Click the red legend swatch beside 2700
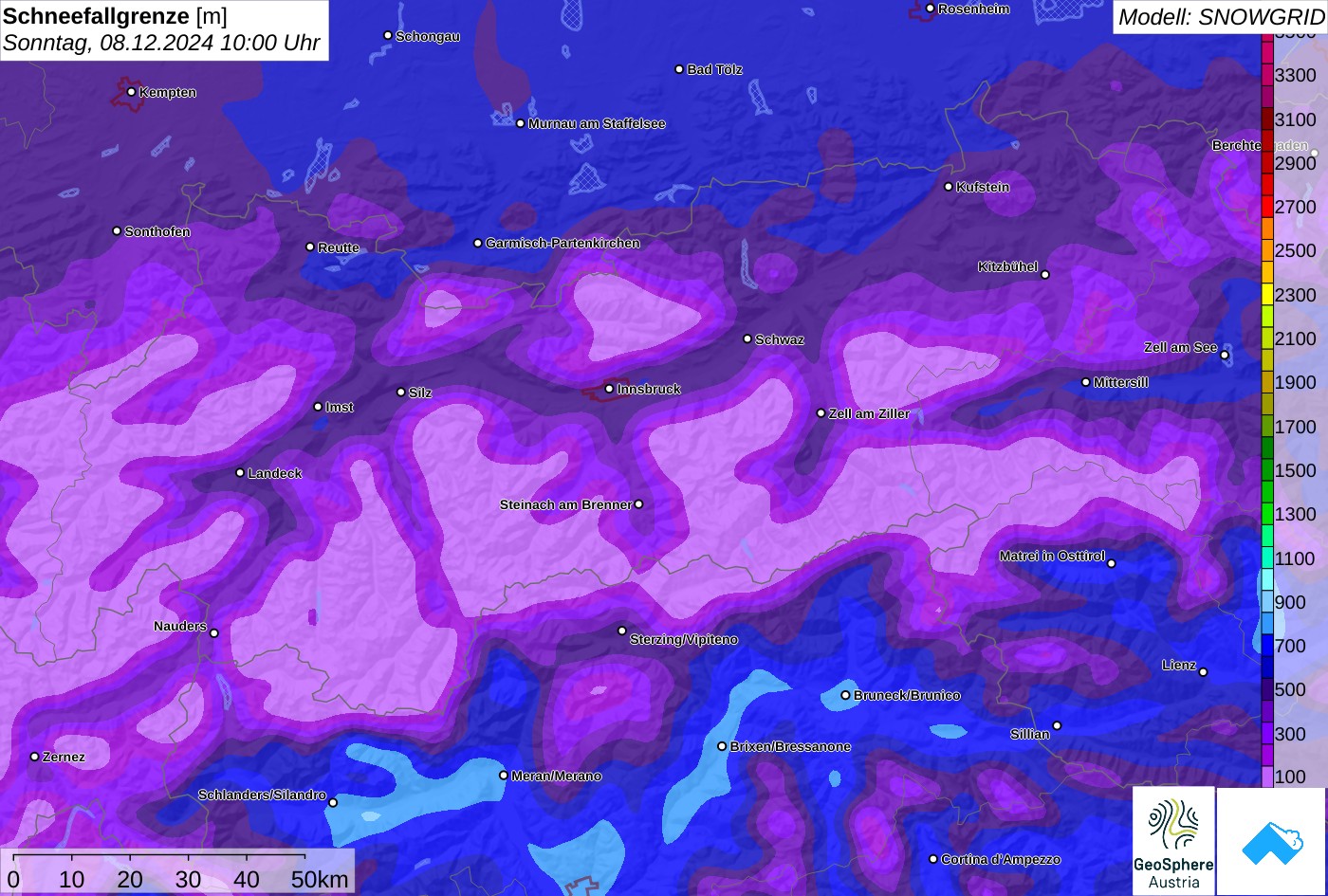The height and width of the screenshot is (896, 1328). pyautogui.click(x=1267, y=207)
